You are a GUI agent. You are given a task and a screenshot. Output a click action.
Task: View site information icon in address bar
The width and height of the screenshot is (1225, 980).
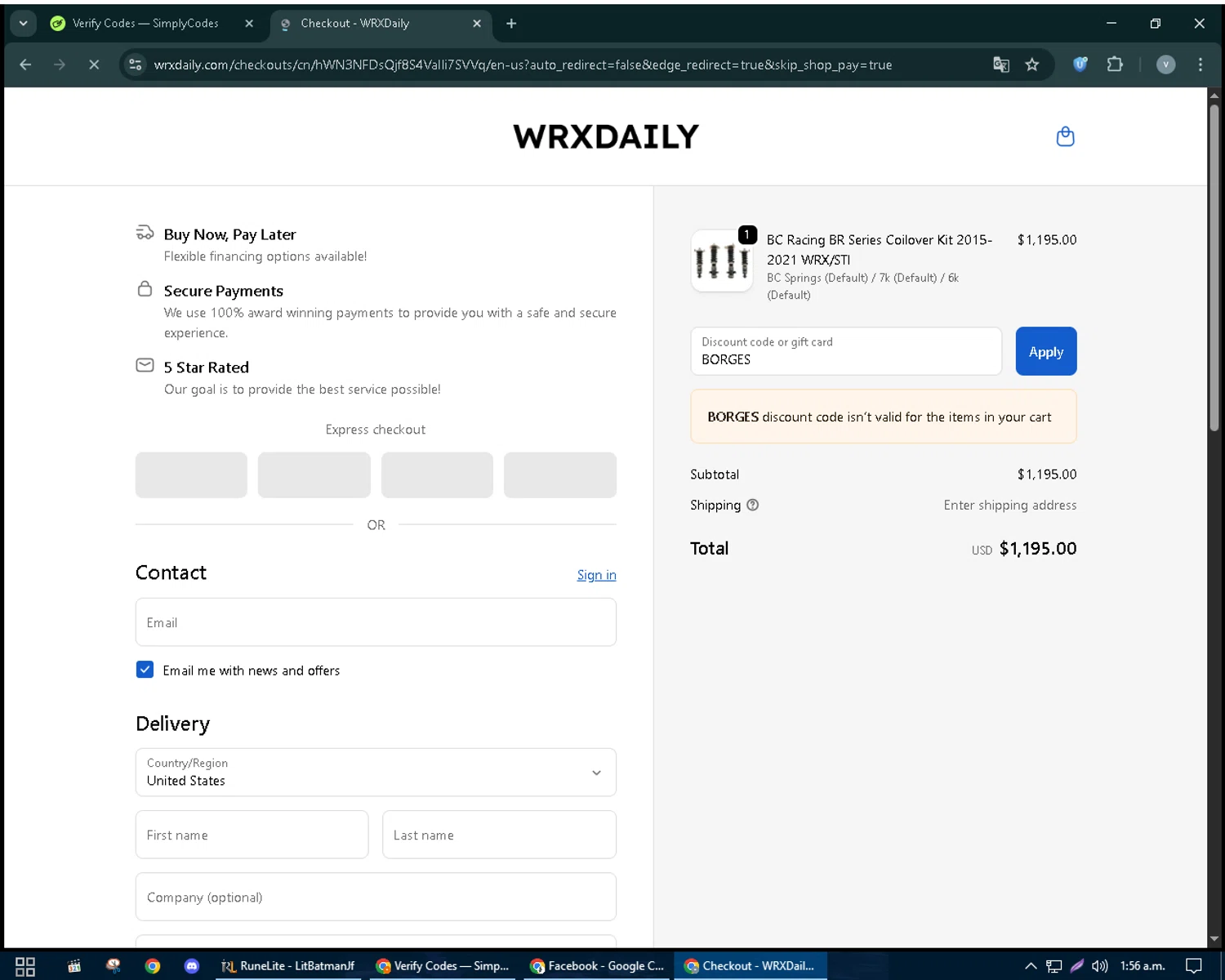tap(136, 65)
